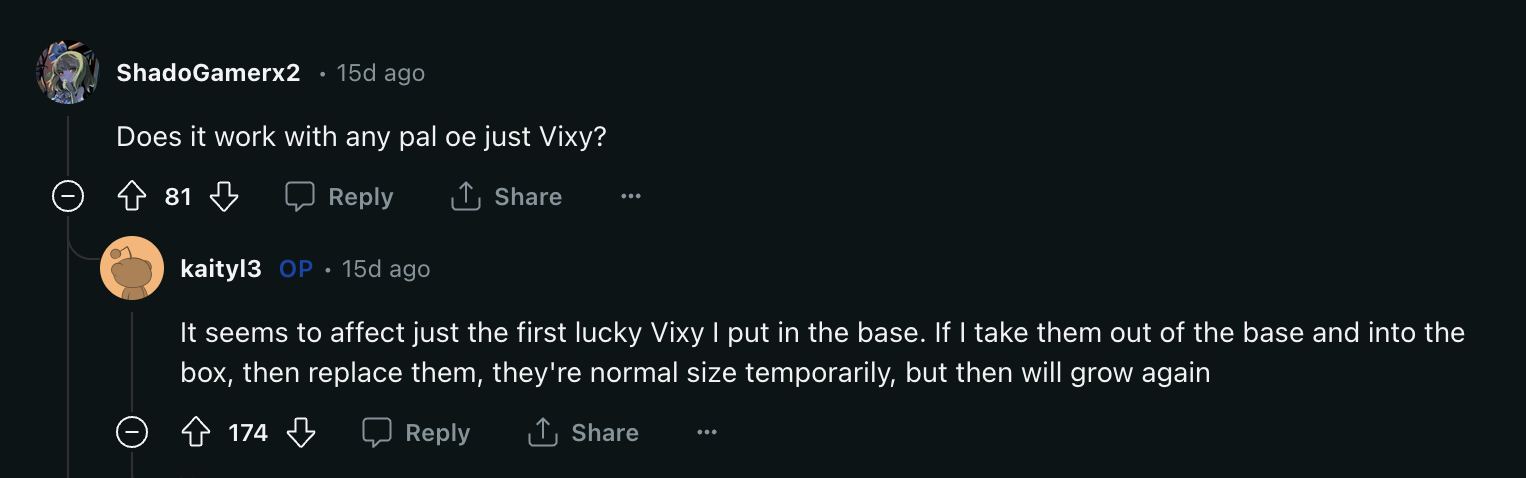Click the 174 vote count on kaityl3's reply
Screen dimensions: 1526x478
coord(248,433)
